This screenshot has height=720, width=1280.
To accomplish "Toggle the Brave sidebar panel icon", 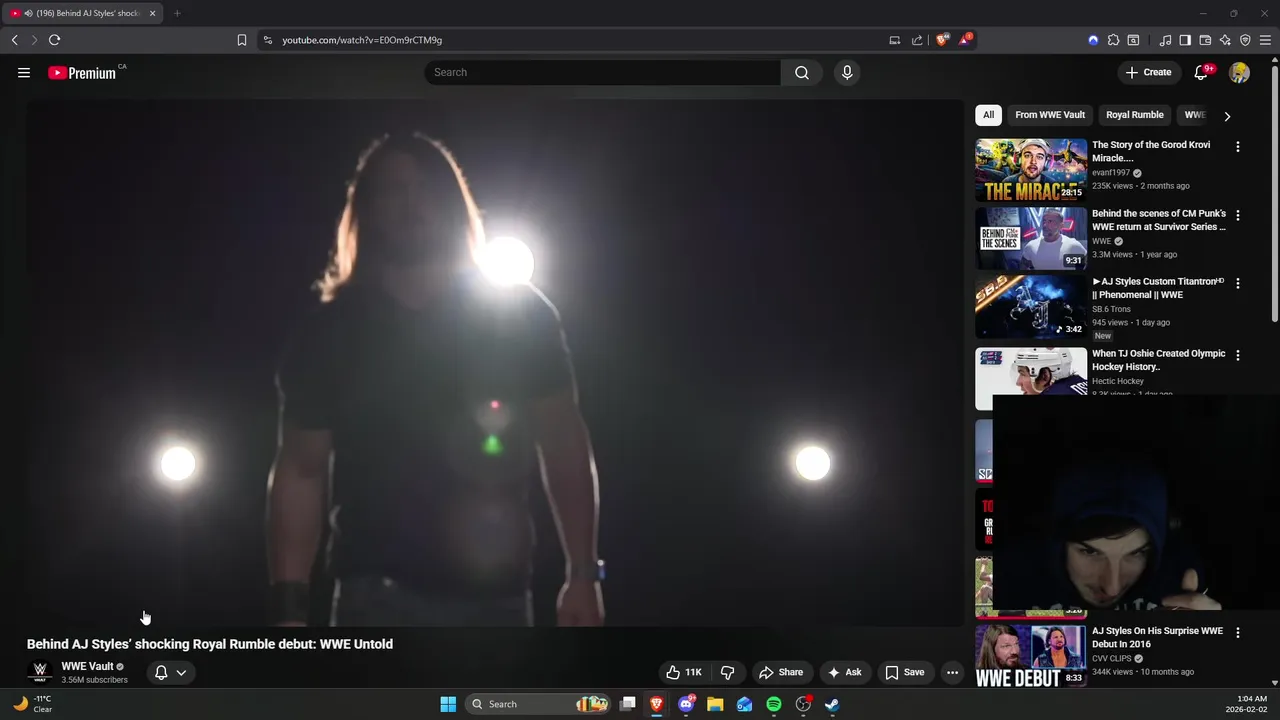I will point(1185,40).
